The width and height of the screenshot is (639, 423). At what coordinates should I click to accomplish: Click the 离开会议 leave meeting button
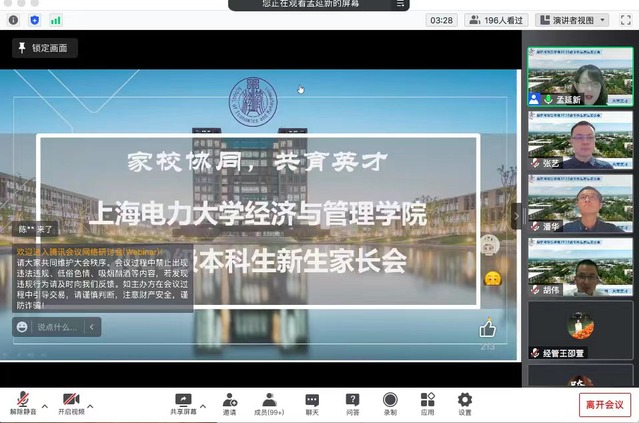point(604,404)
